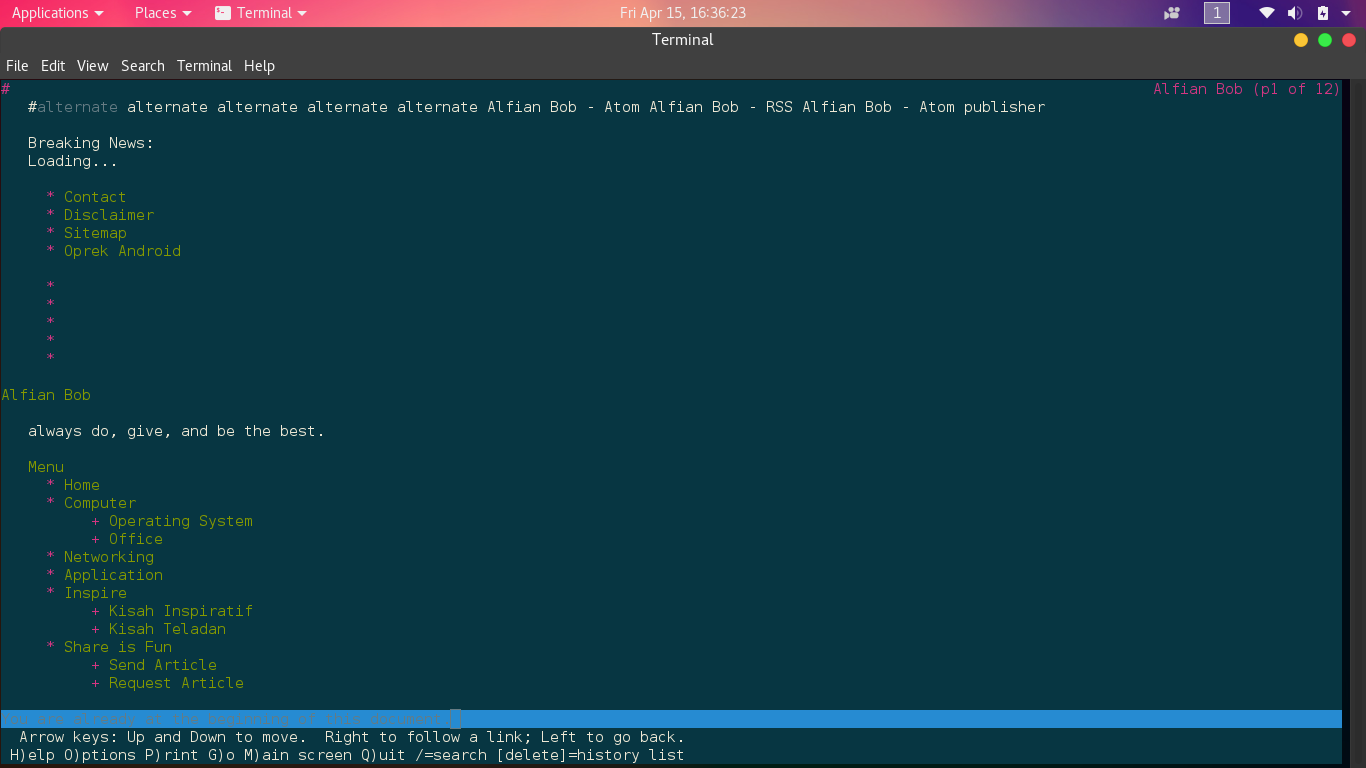Expand the system menu arrow
1366x768 pixels.
point(1346,13)
